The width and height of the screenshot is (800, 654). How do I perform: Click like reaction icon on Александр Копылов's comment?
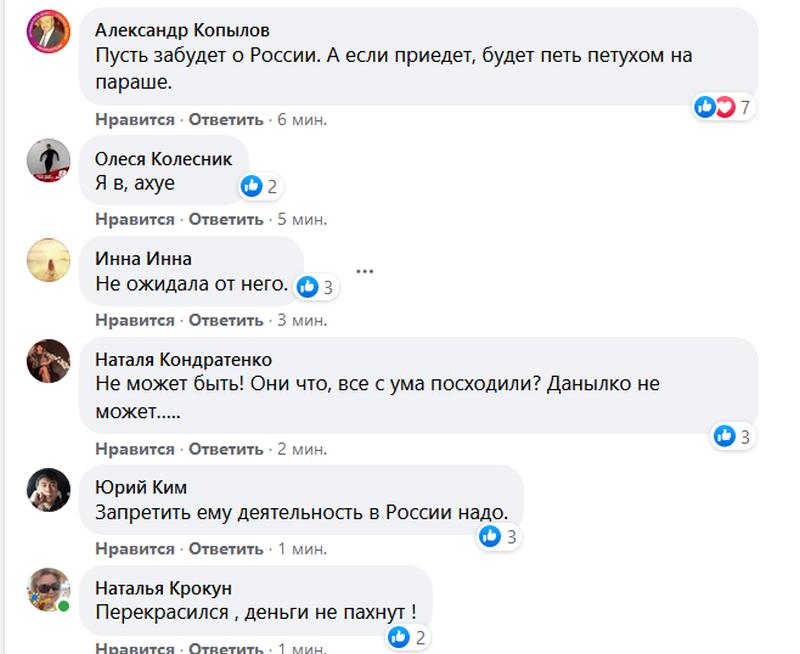point(705,107)
